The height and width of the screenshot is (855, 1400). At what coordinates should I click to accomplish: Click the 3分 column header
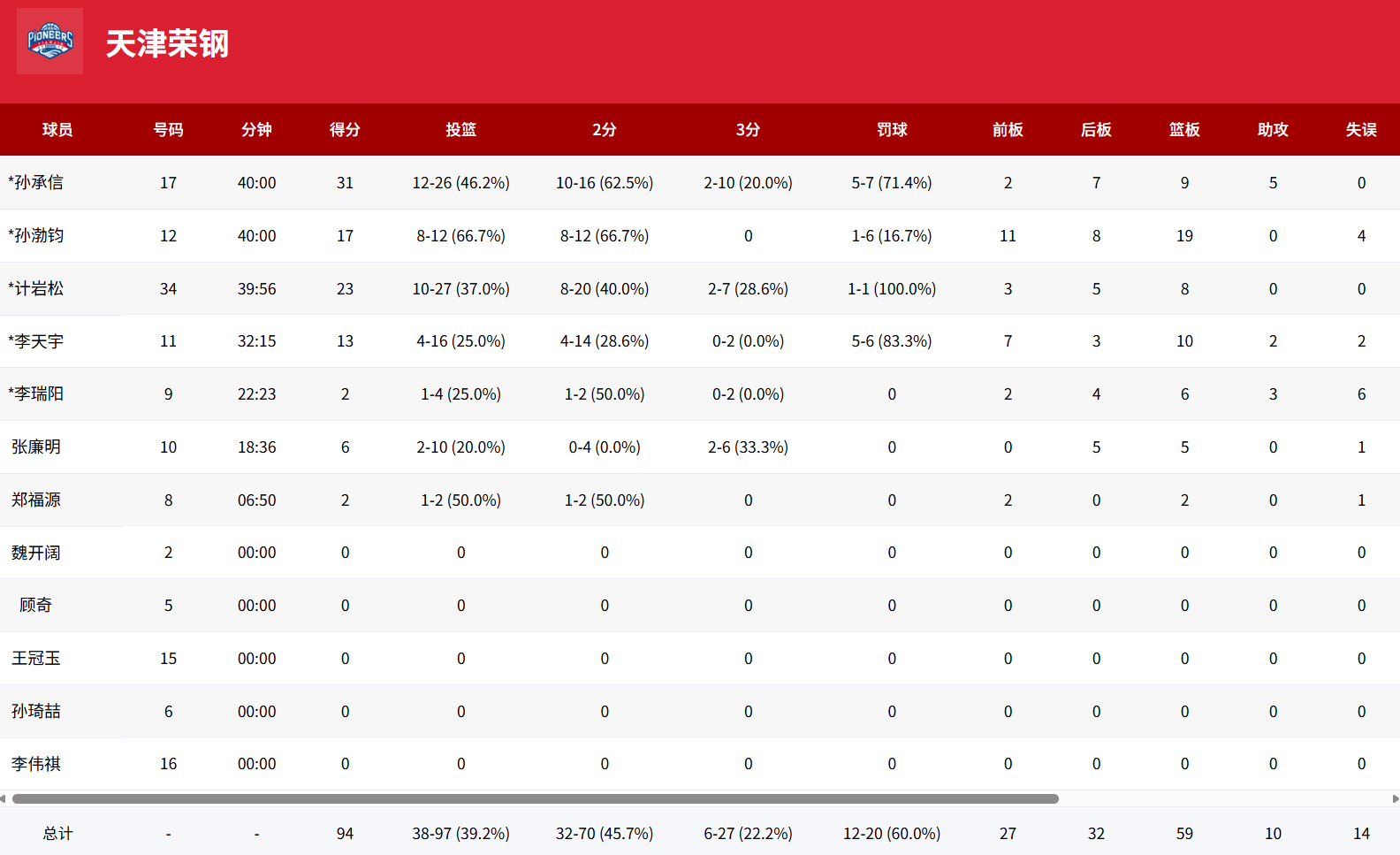click(748, 130)
